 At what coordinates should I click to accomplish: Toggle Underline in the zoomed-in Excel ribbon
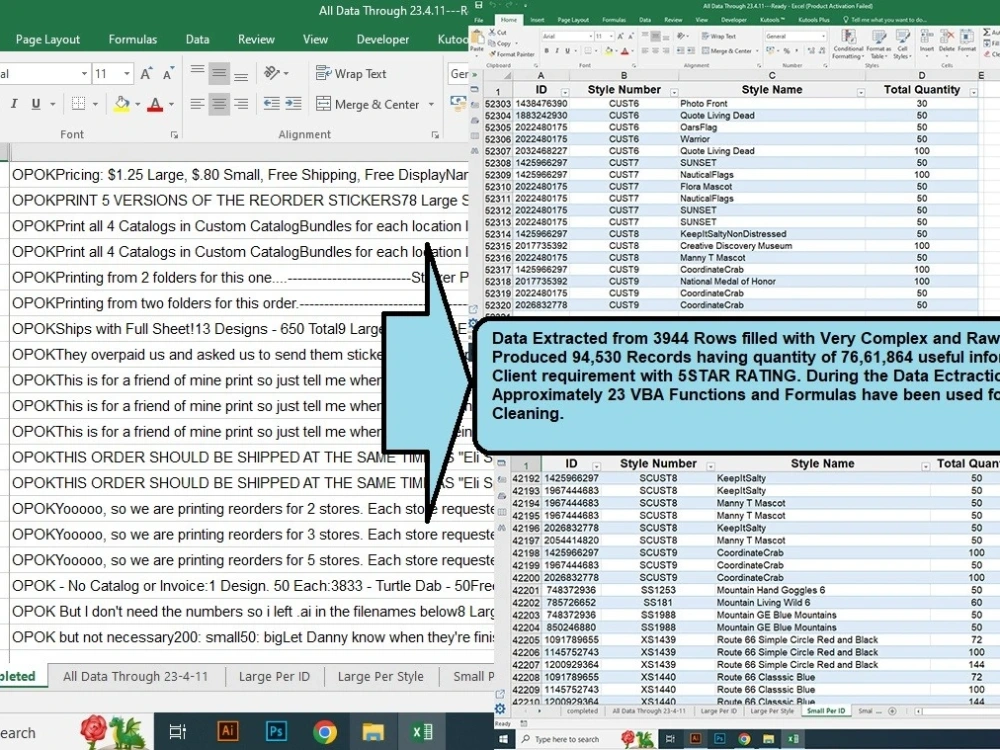[x=36, y=104]
